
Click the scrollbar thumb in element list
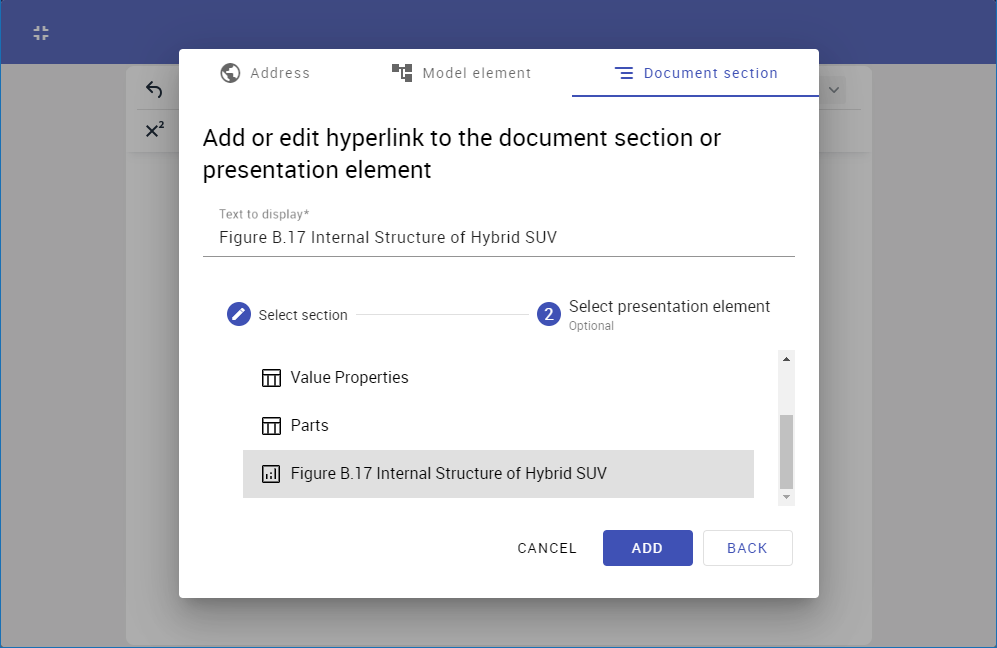[x=786, y=450]
